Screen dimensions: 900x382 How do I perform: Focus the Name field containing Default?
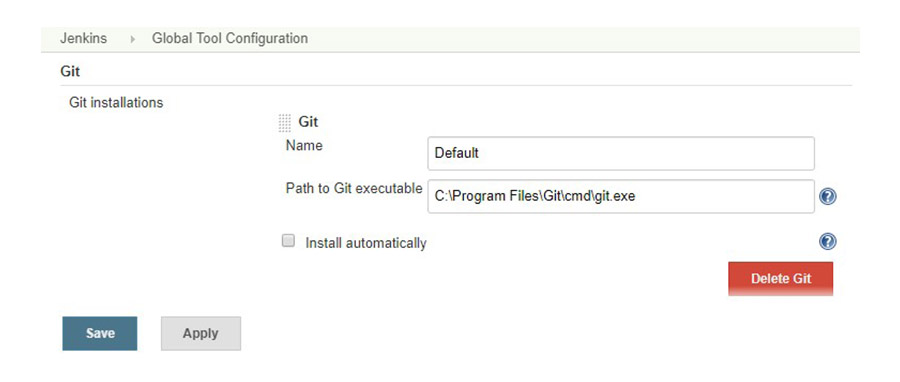(620, 153)
